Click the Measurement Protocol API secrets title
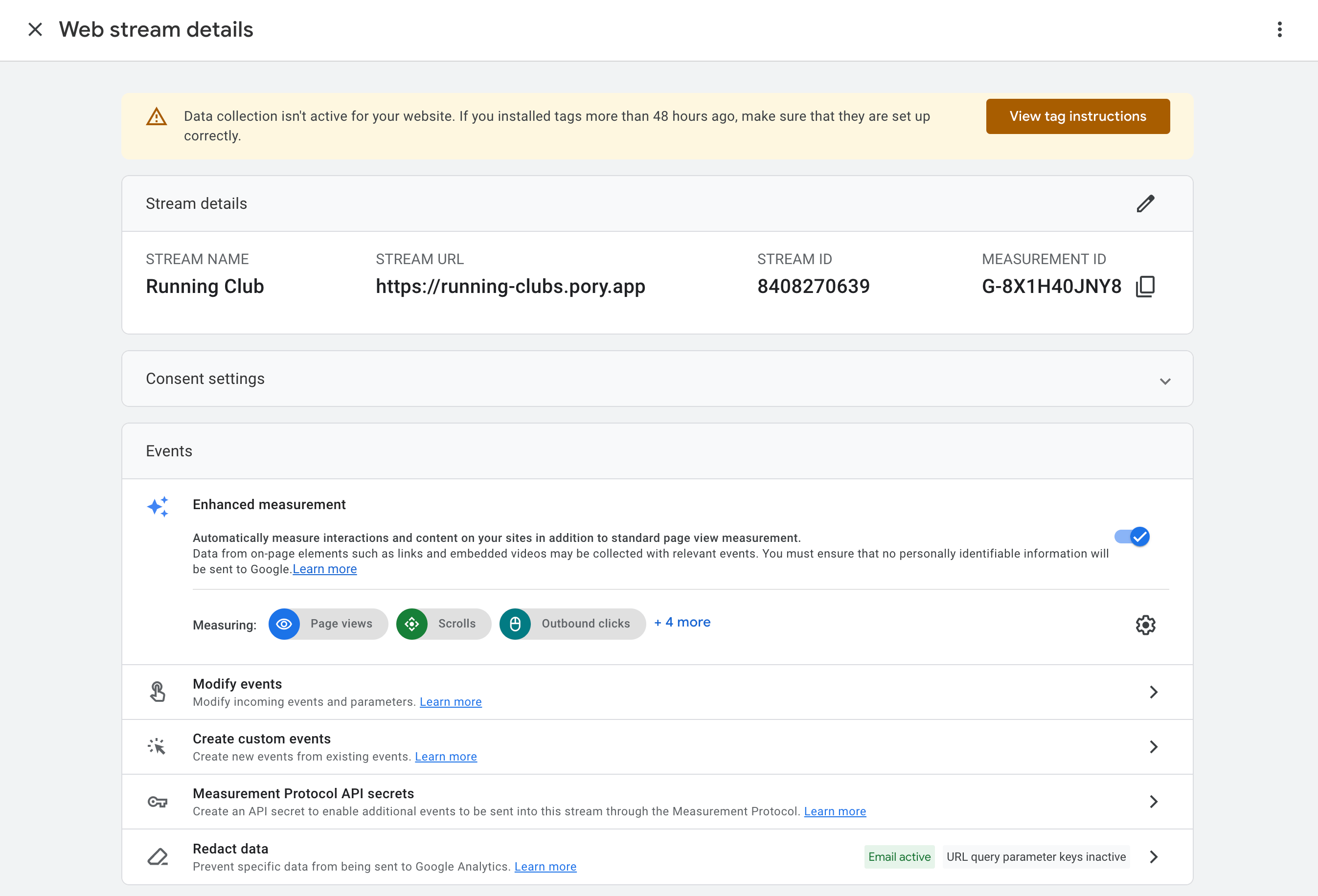 [303, 793]
